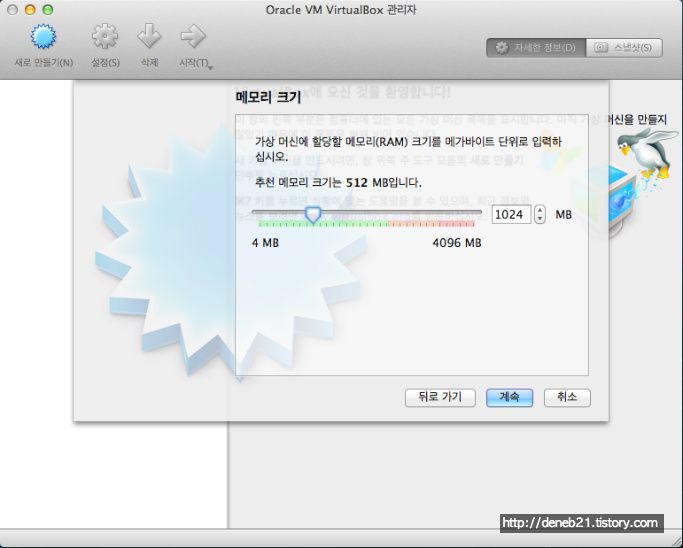Viewport: 683px width, 548px height.
Task: Minimize the VirtualBox window with yellow button
Action: pyautogui.click(x=30, y=9)
